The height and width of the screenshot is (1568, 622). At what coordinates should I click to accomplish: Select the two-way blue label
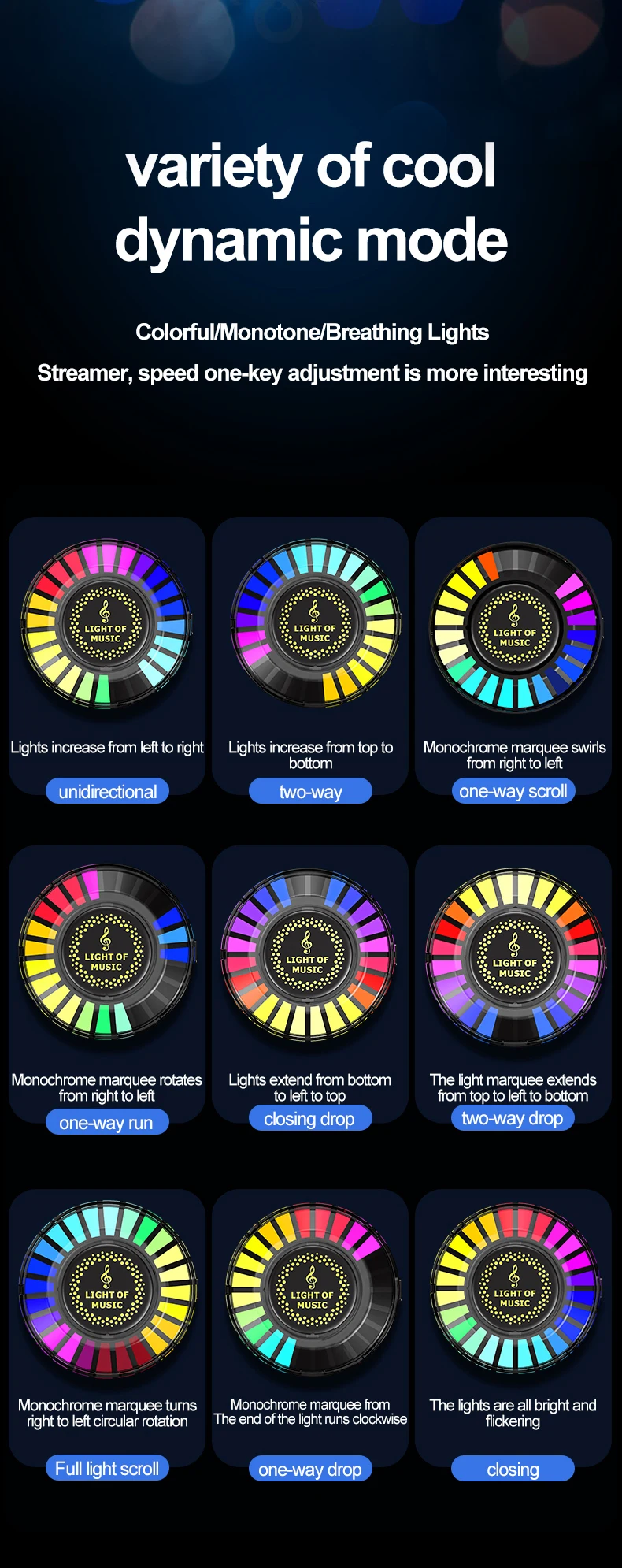(310, 791)
